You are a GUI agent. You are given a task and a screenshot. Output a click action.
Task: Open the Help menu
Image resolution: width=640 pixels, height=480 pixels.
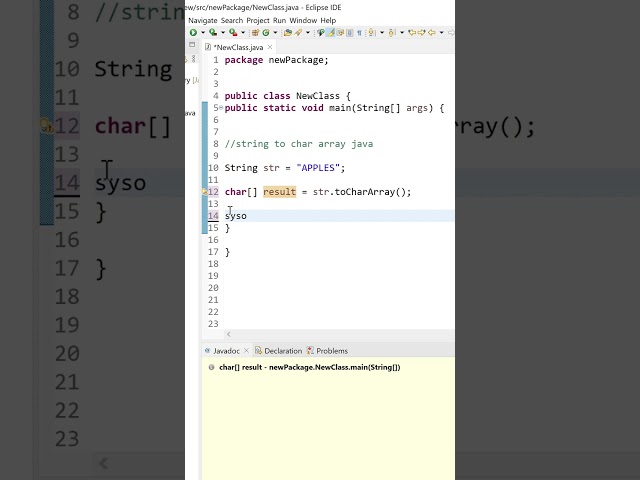(x=328, y=20)
